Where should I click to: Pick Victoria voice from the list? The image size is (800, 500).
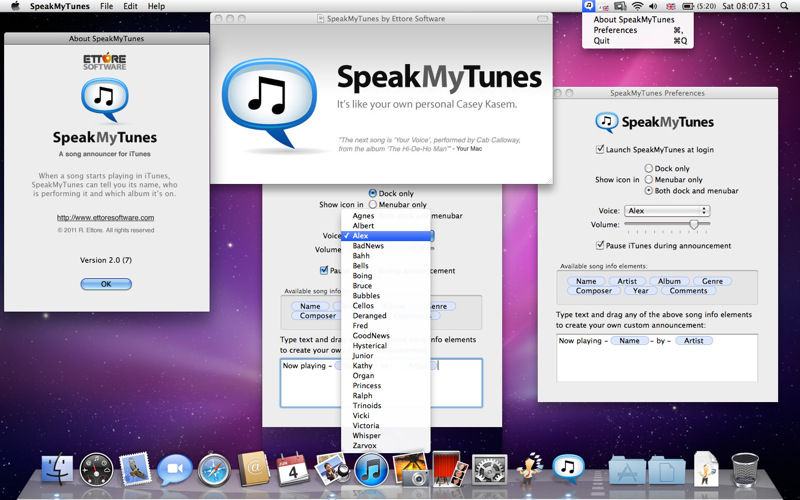tap(386, 426)
